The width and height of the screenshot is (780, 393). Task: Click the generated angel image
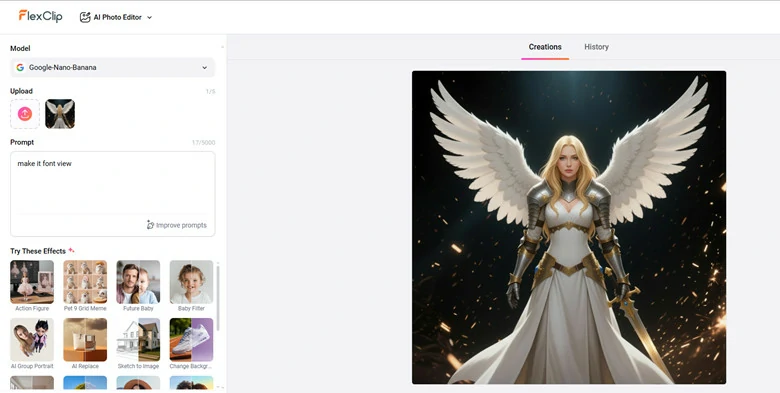569,227
